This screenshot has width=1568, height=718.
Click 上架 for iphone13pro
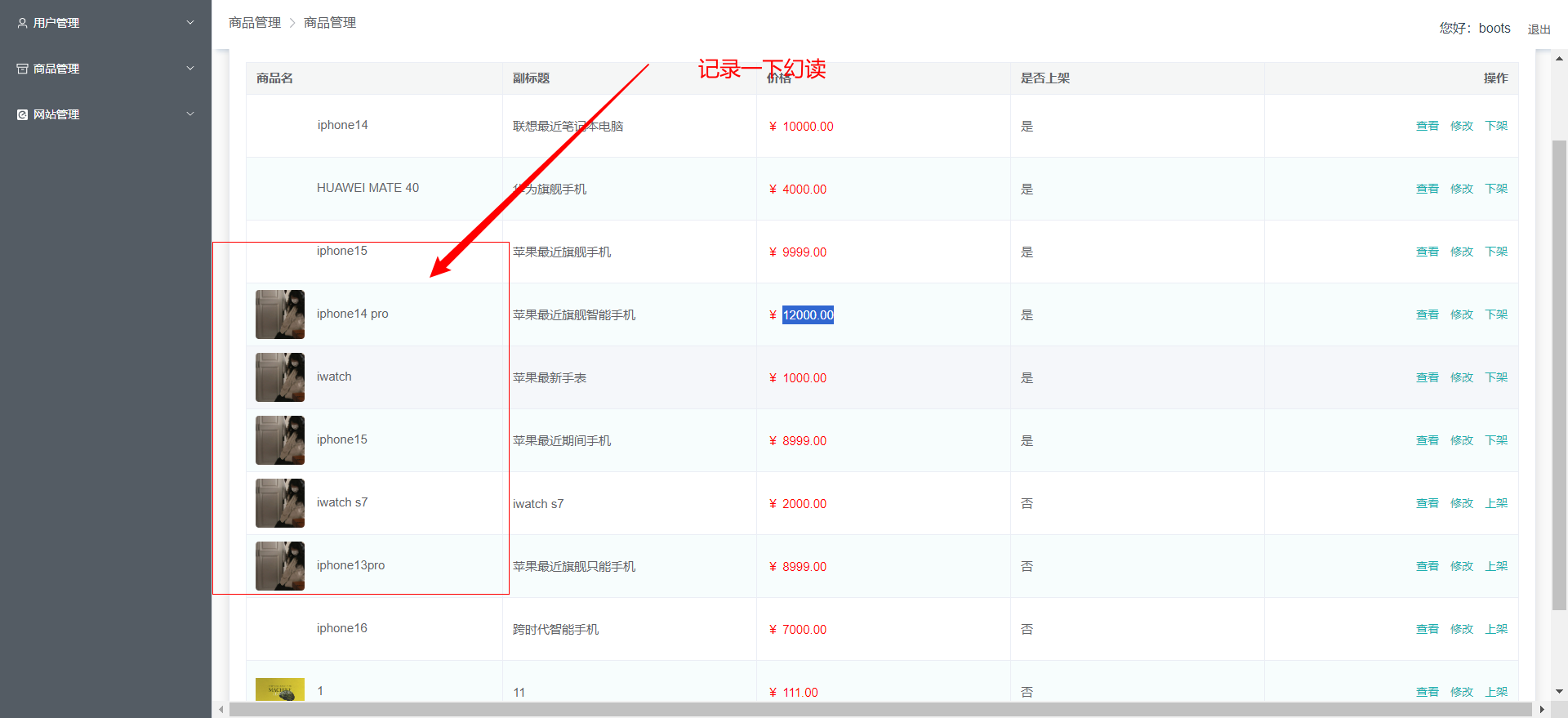(x=1496, y=566)
